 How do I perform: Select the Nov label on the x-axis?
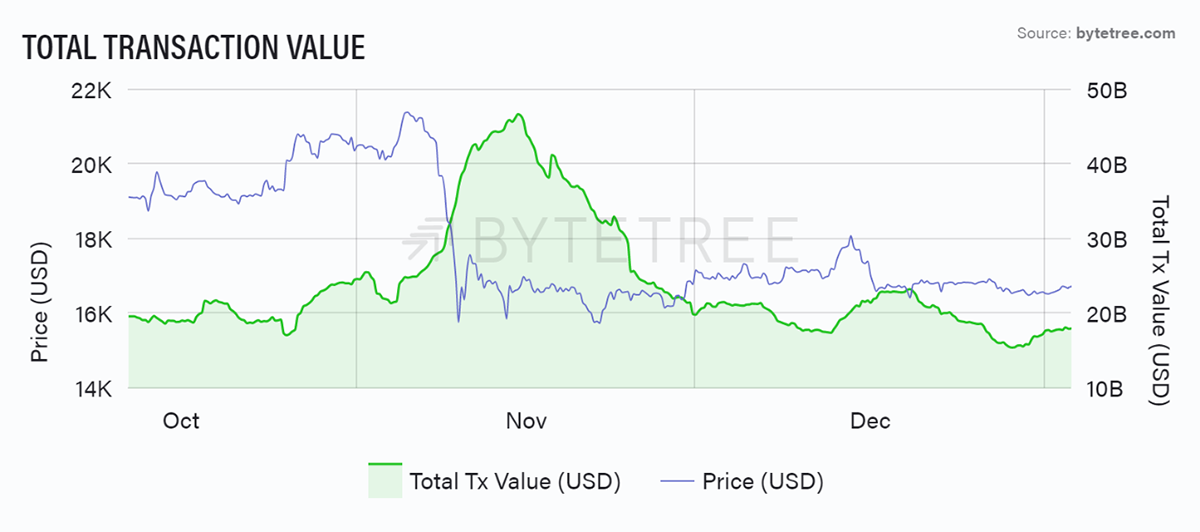(526, 421)
